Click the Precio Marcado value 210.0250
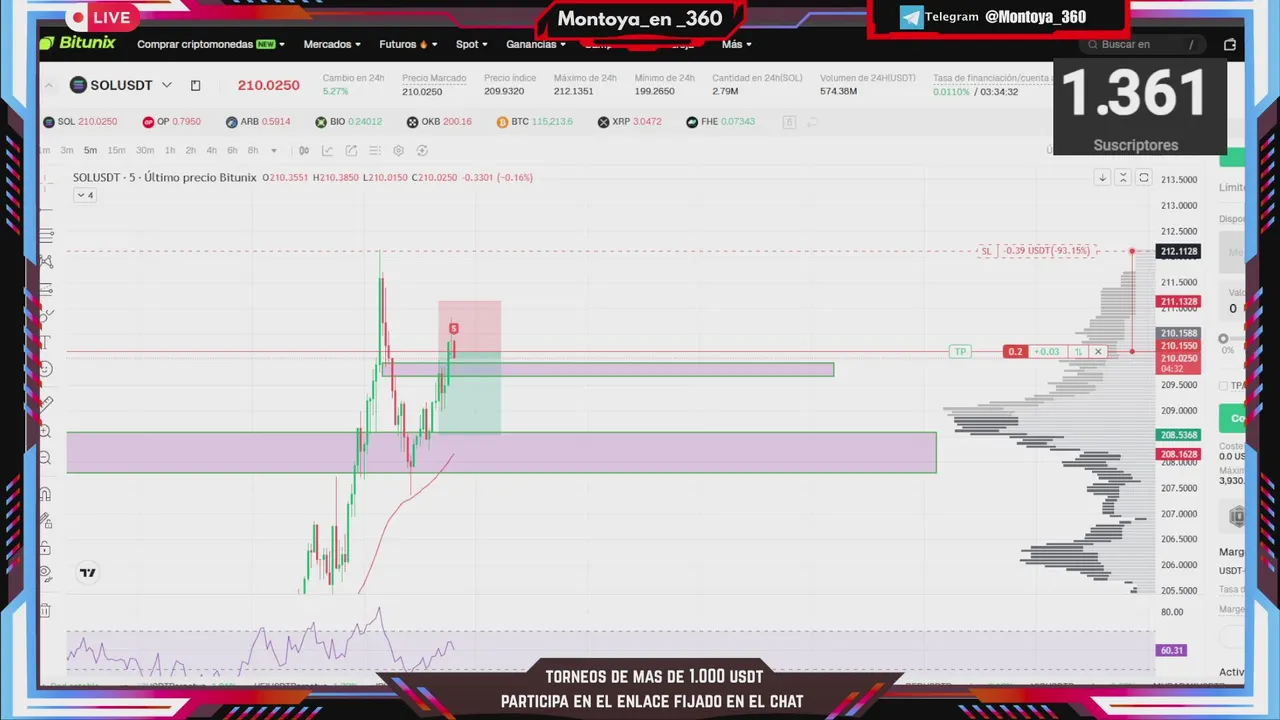The width and height of the screenshot is (1280, 720). [x=422, y=92]
